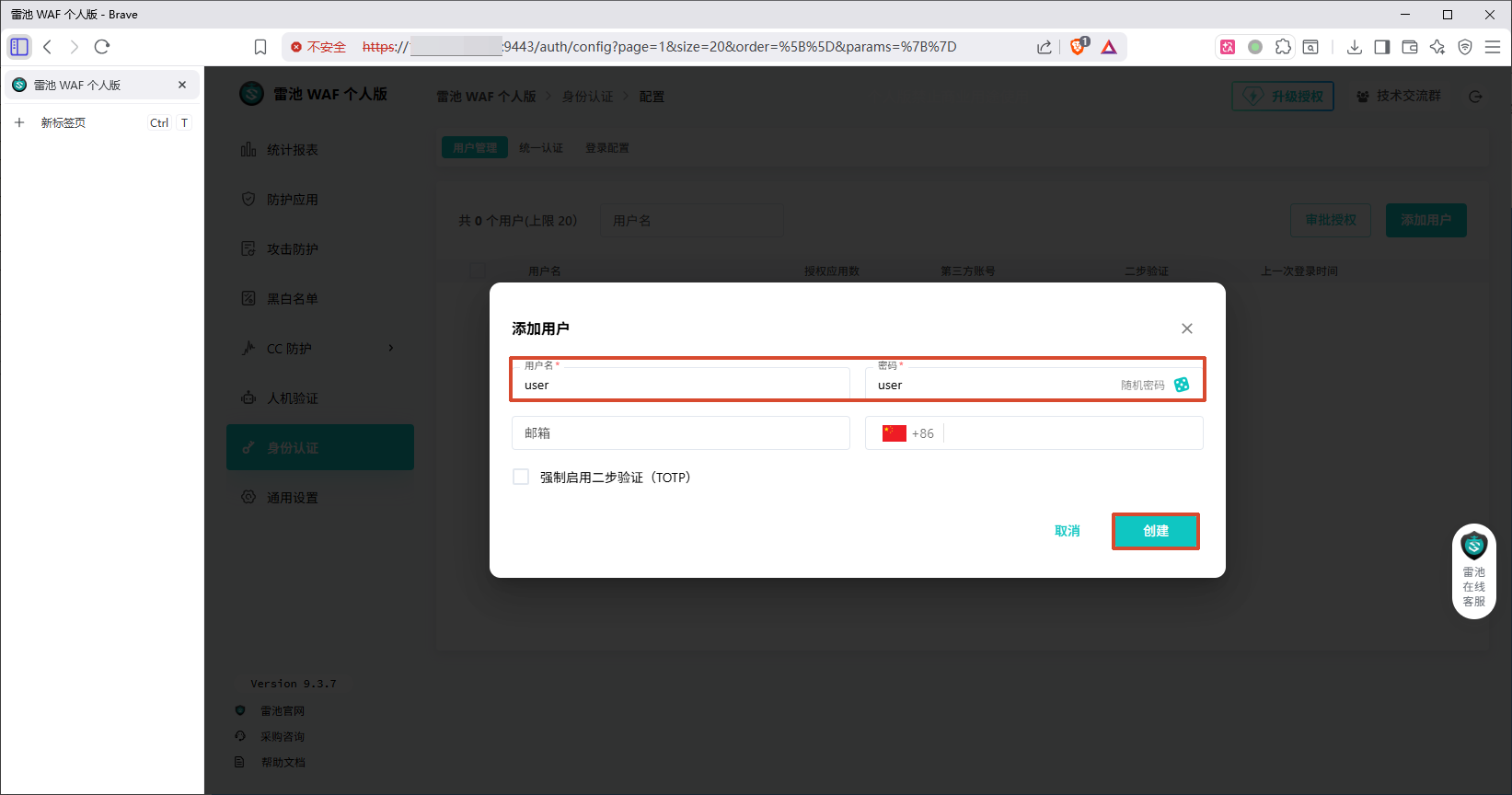Click 雷池 WAF 个人版 logo

point(313,94)
